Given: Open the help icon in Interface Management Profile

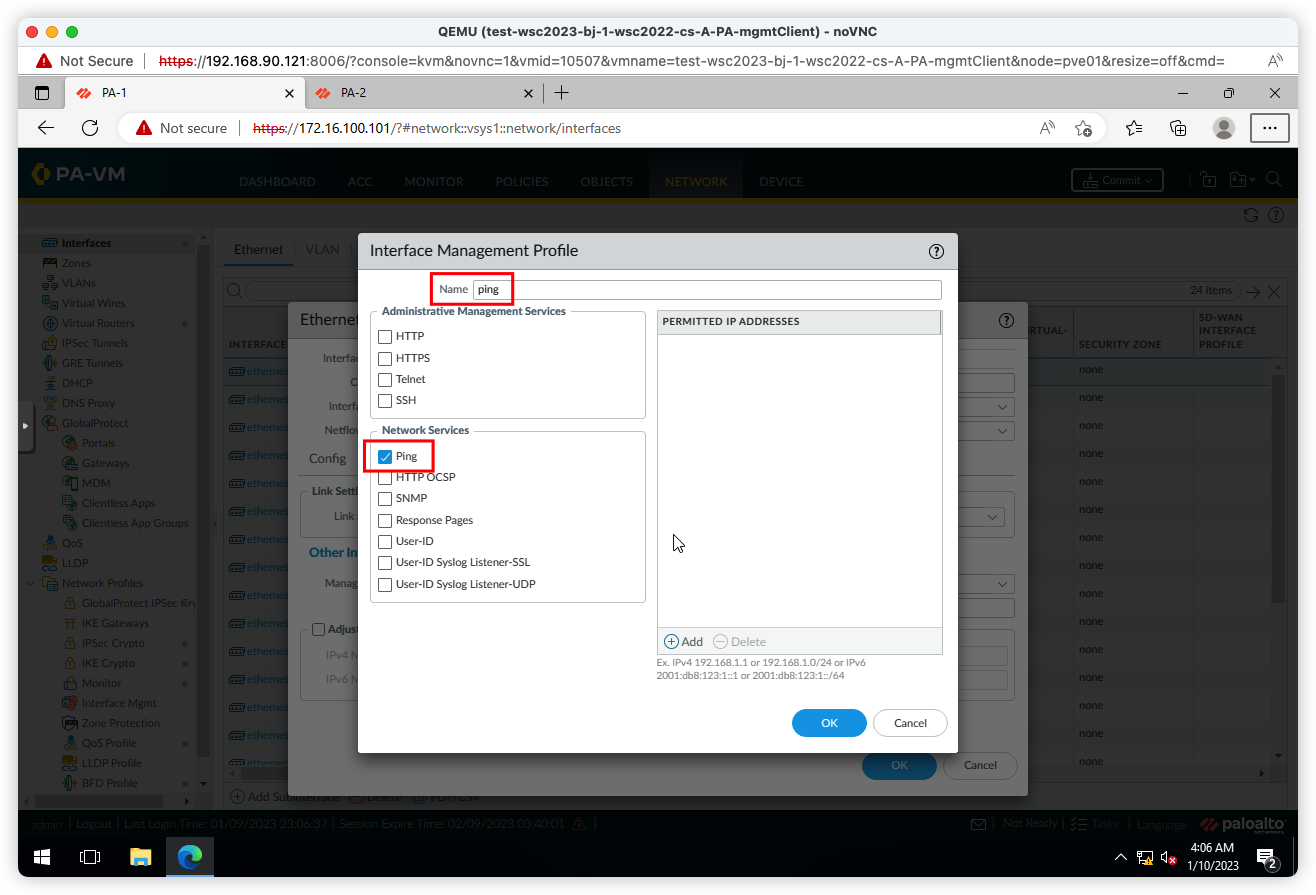Looking at the screenshot, I should pyautogui.click(x=936, y=251).
